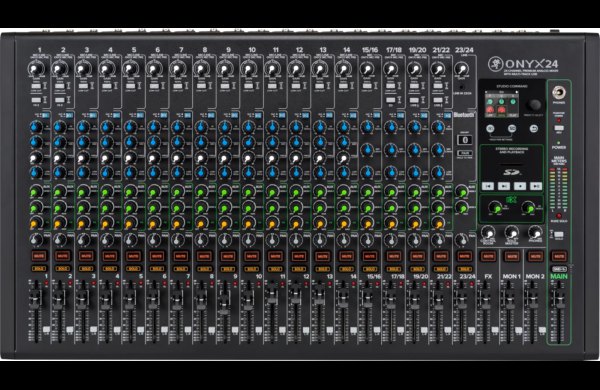The width and height of the screenshot is (600, 390).
Task: Solo channel 3
Action: [86, 269]
